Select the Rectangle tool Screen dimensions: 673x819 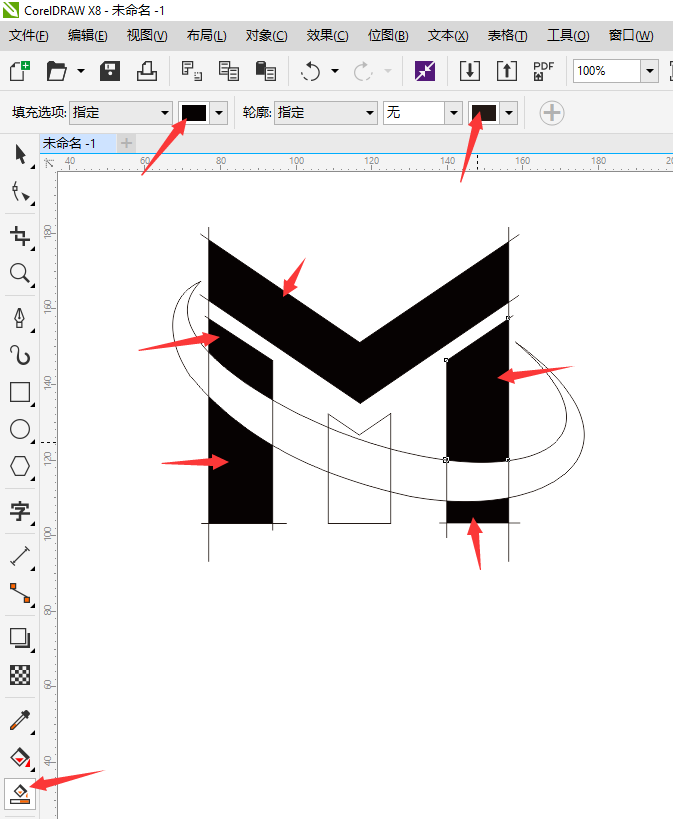(x=20, y=392)
